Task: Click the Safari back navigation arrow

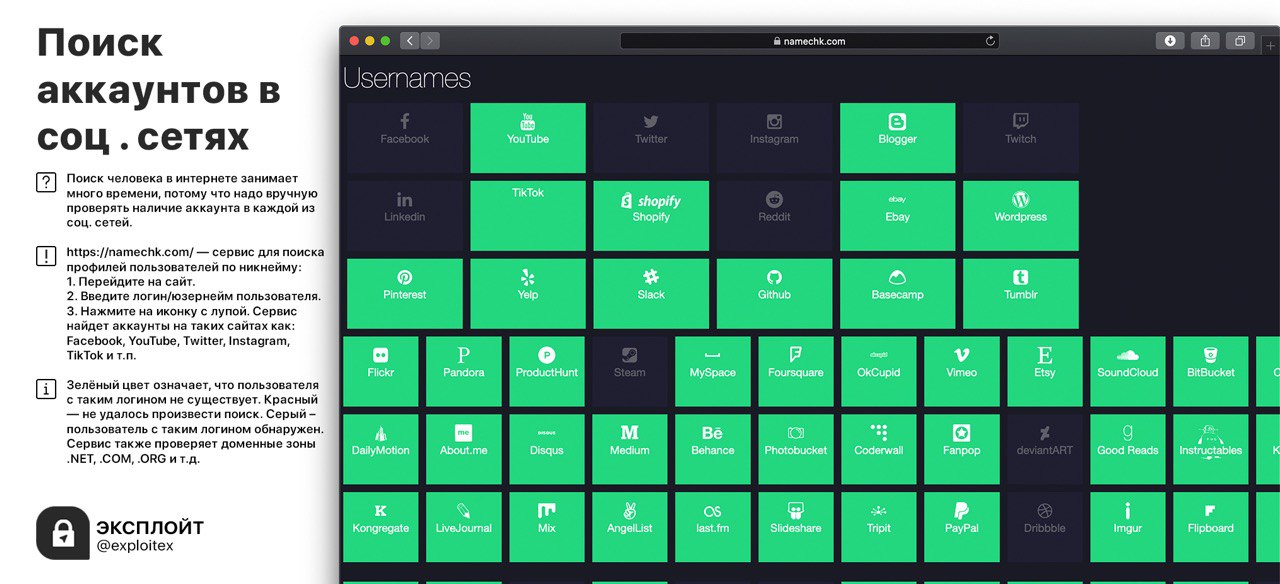Action: pyautogui.click(x=410, y=41)
